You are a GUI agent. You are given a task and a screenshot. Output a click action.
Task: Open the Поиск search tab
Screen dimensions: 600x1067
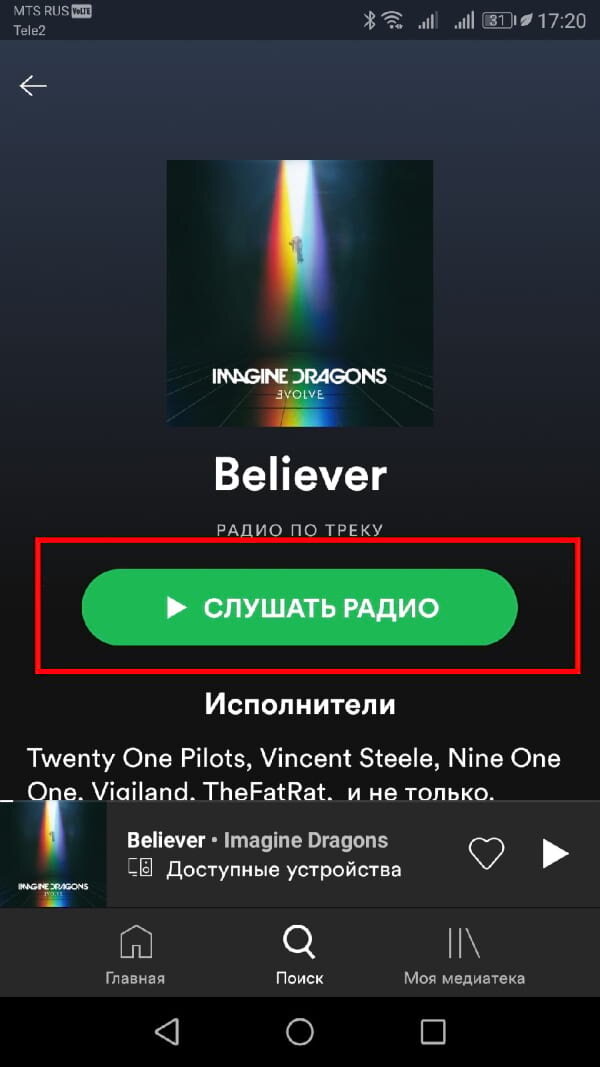tap(299, 955)
